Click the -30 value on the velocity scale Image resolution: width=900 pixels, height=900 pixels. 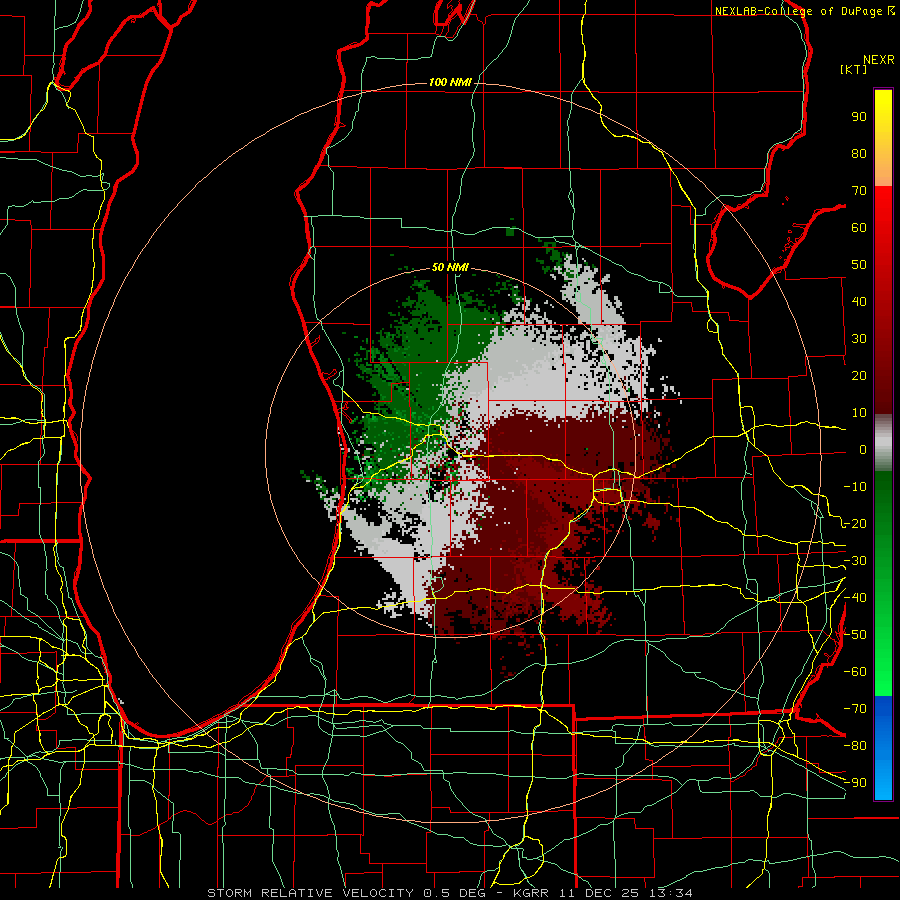pyautogui.click(x=855, y=561)
